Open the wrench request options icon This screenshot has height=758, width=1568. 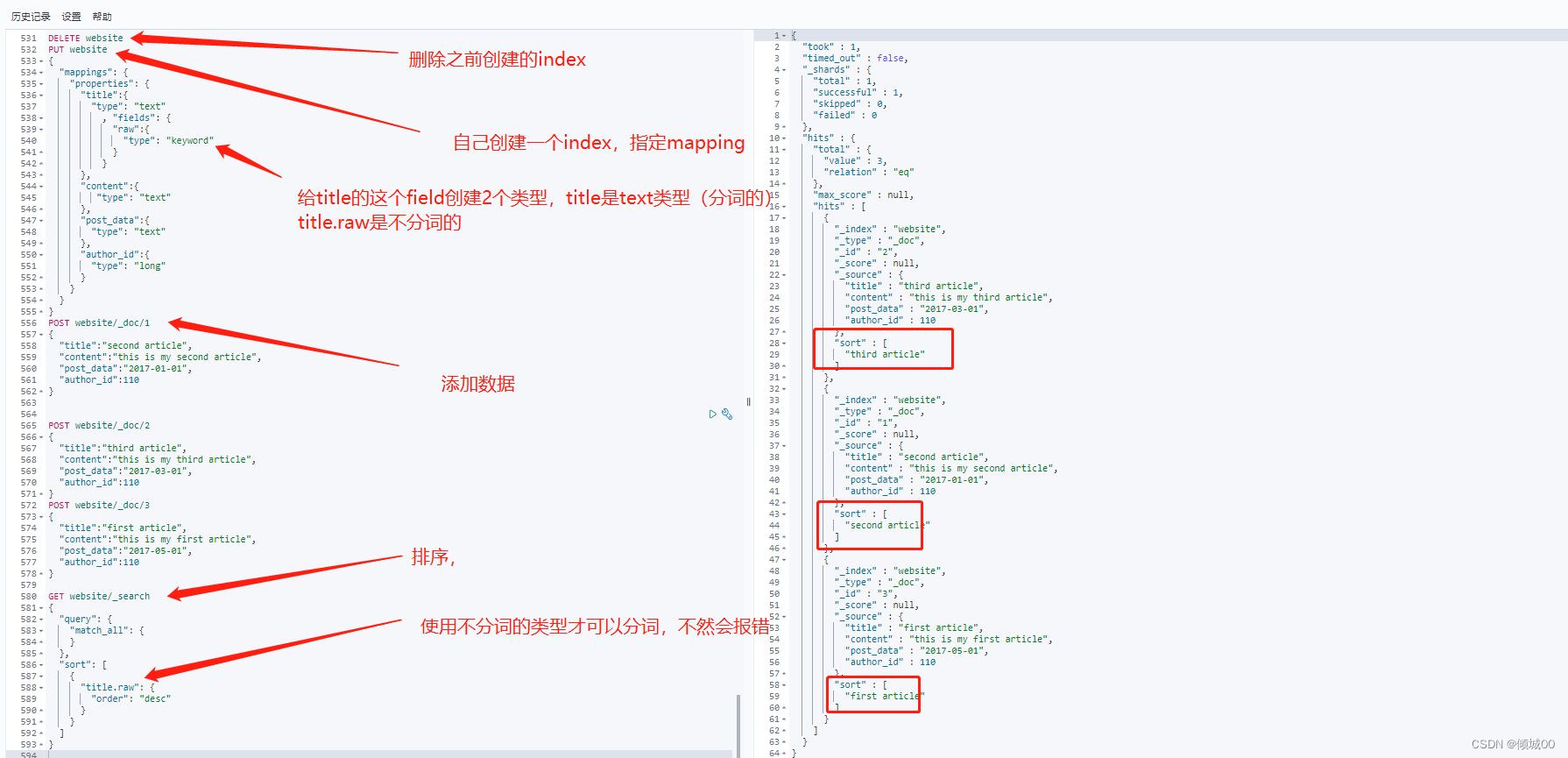[727, 414]
